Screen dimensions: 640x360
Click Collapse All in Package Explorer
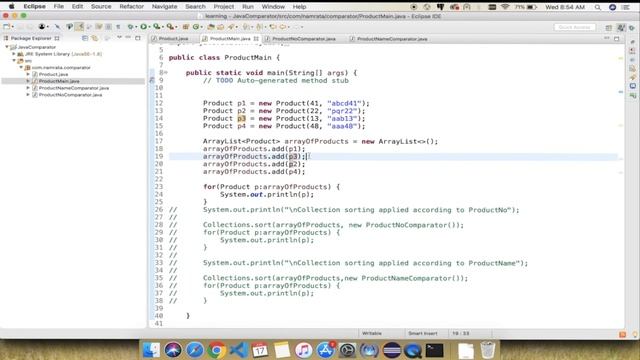85,38
